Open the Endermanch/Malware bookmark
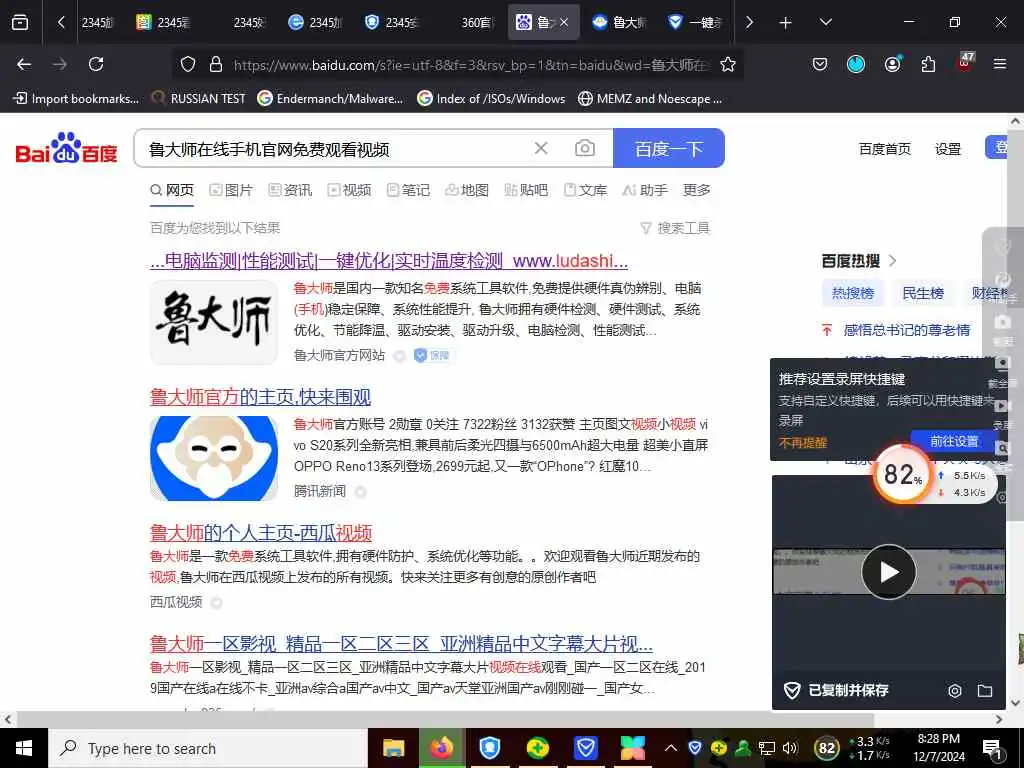Screen dimensions: 1024x768 [x=330, y=99]
